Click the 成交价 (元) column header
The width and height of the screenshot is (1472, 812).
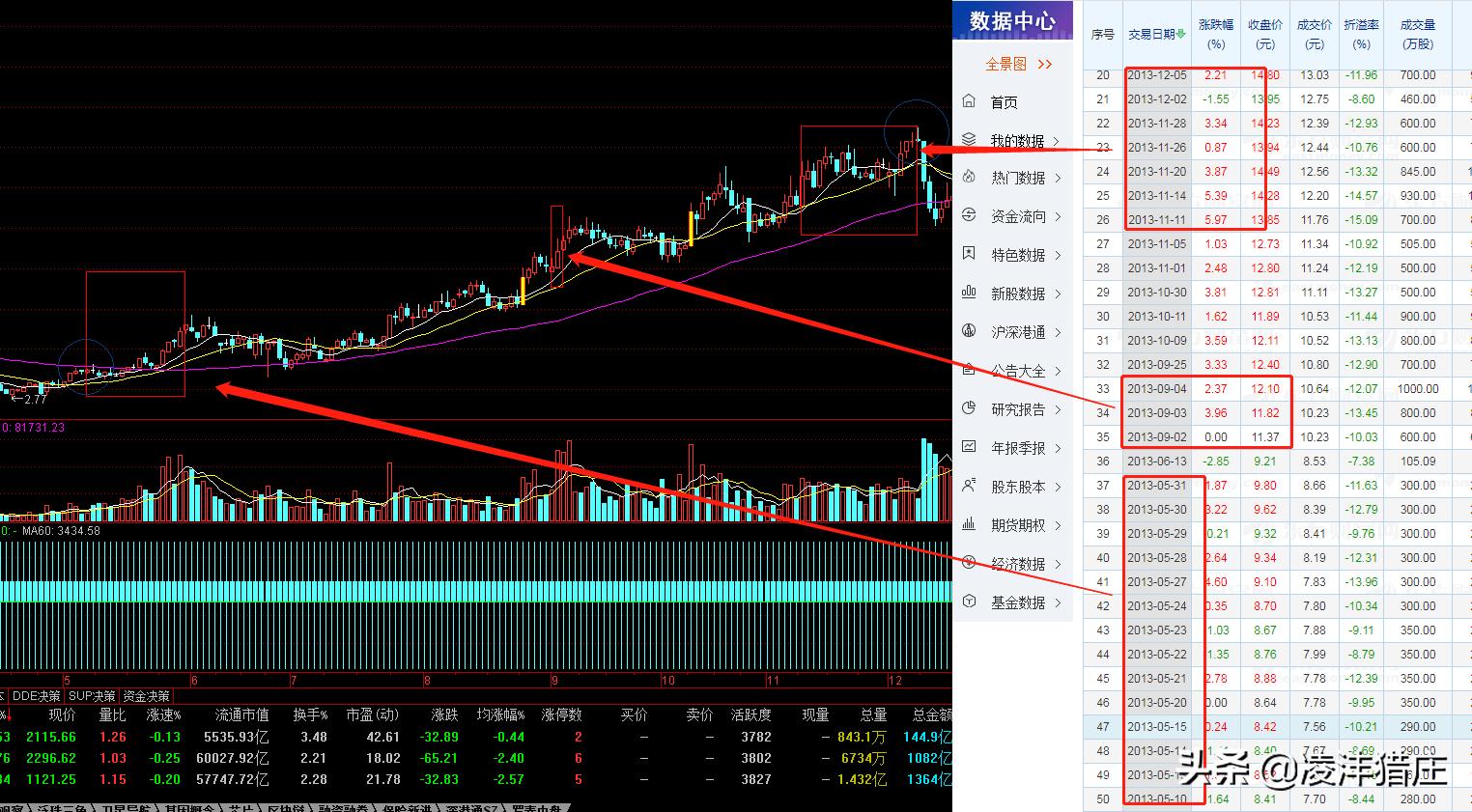click(1315, 34)
